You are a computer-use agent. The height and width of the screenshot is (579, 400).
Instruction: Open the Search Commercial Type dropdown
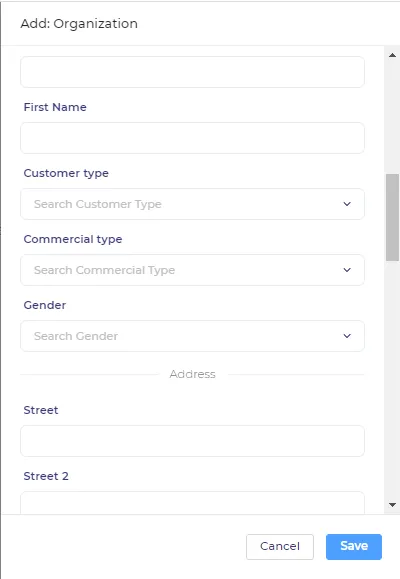tap(192, 270)
